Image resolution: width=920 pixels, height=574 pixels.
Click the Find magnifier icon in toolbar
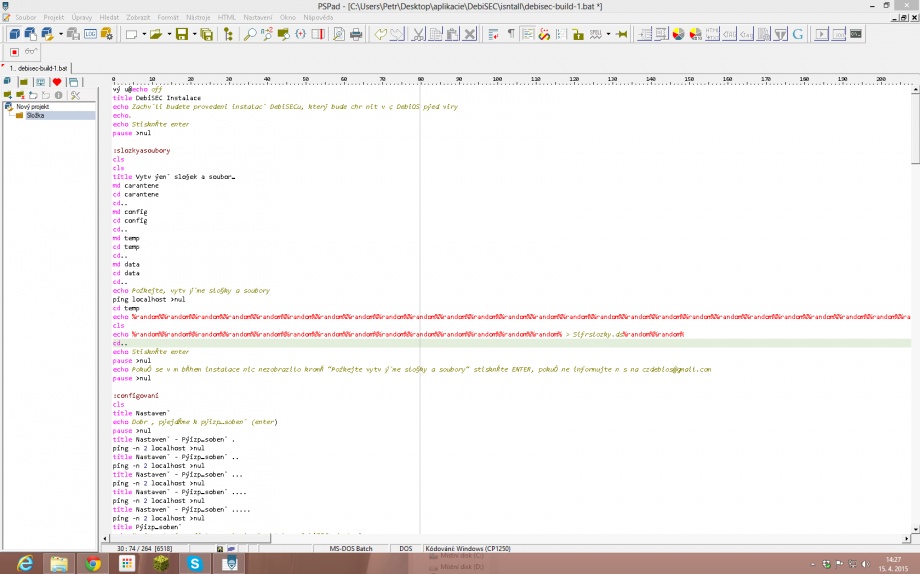tap(250, 34)
